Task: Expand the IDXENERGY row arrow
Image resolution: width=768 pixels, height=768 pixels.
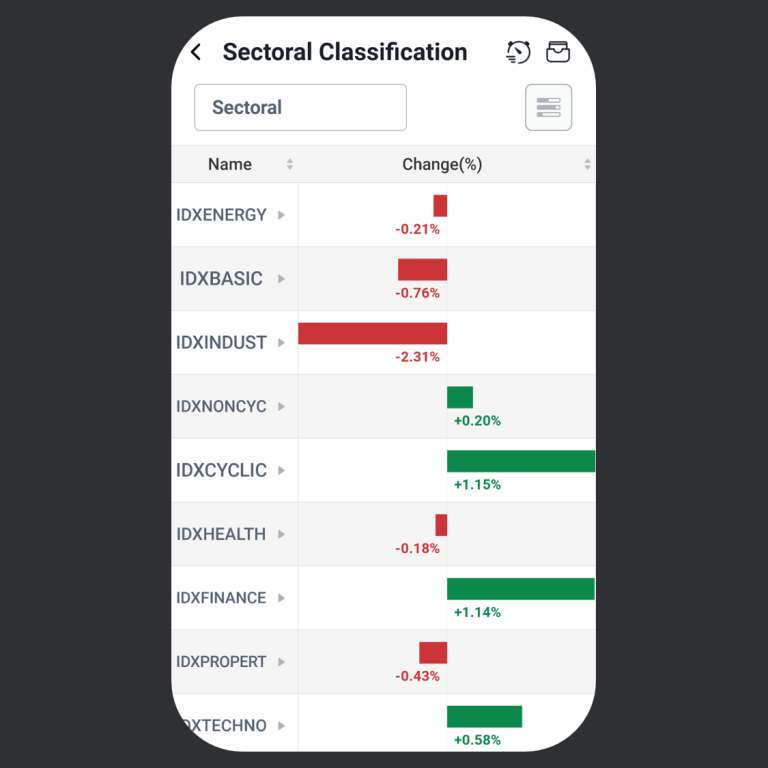Action: pos(281,215)
